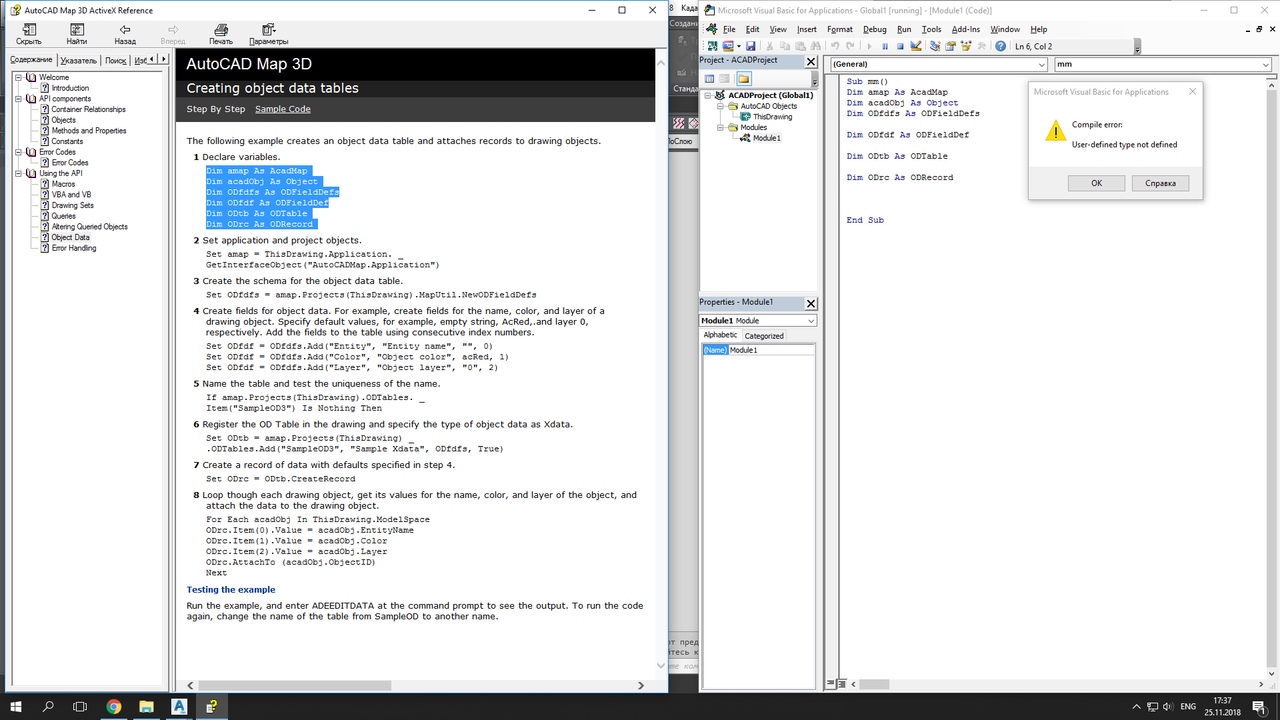1280x720 pixels.
Task: Click the Step By Step link
Action: (x=215, y=109)
